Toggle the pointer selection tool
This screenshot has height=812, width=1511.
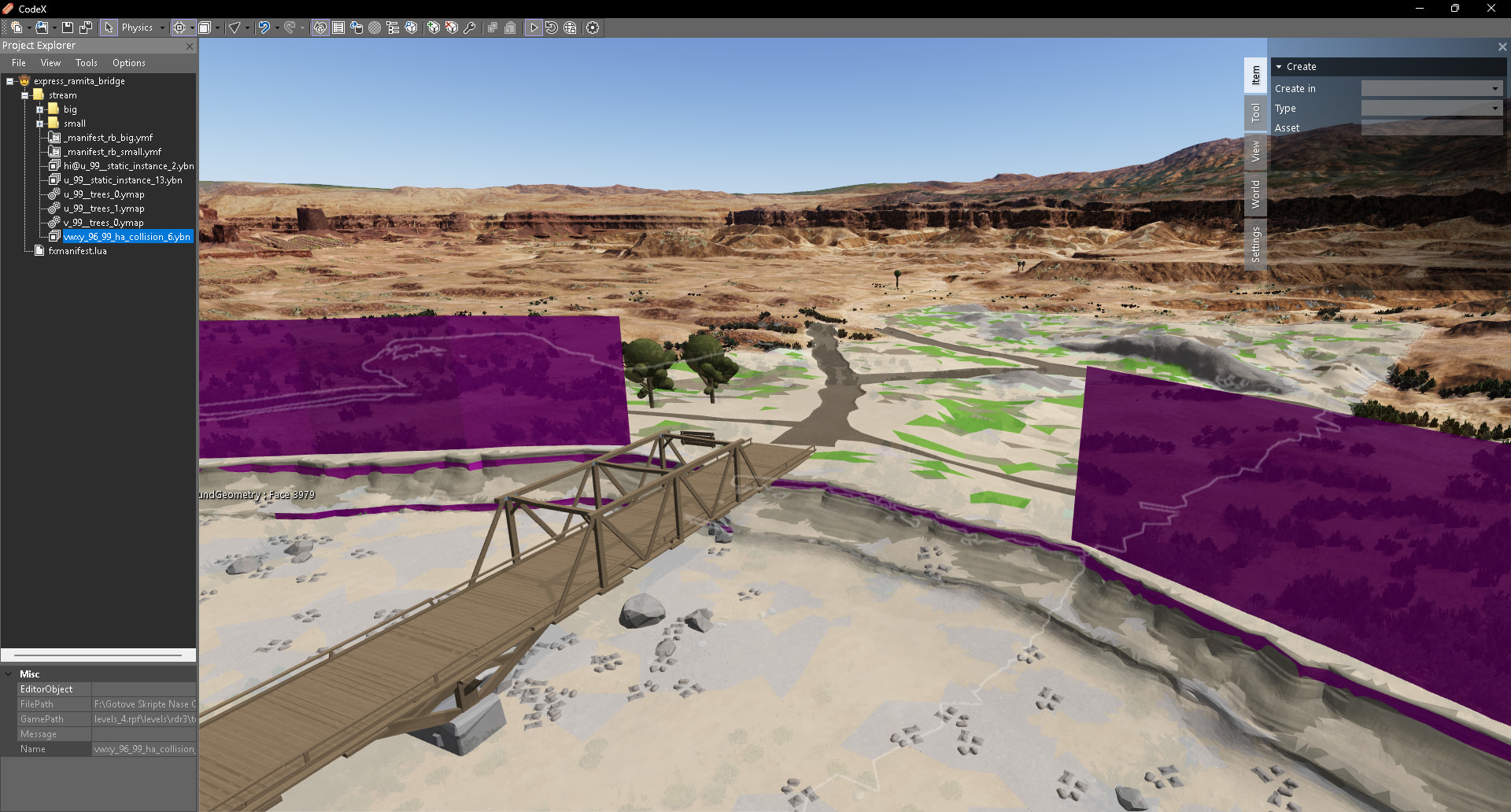109,28
